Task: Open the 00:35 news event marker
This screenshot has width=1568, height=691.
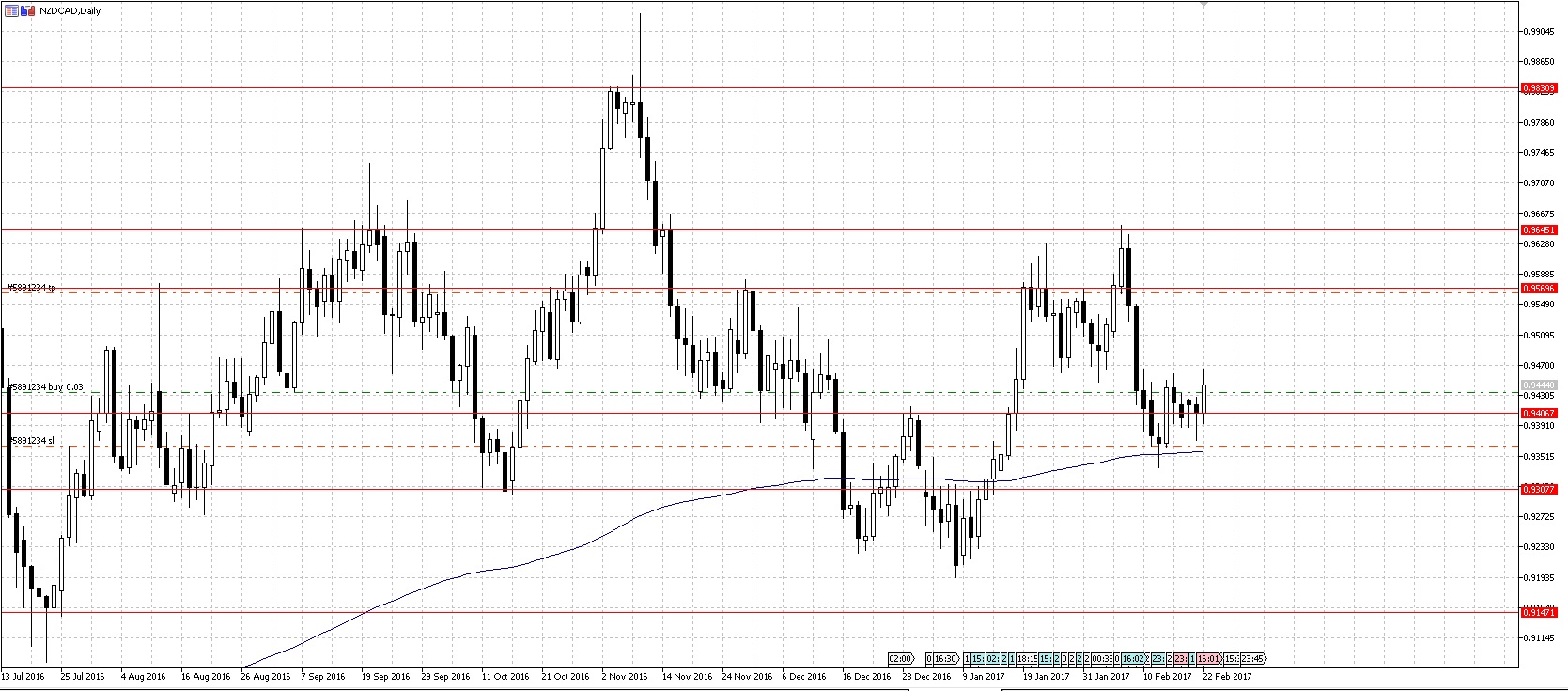Action: tap(1102, 659)
